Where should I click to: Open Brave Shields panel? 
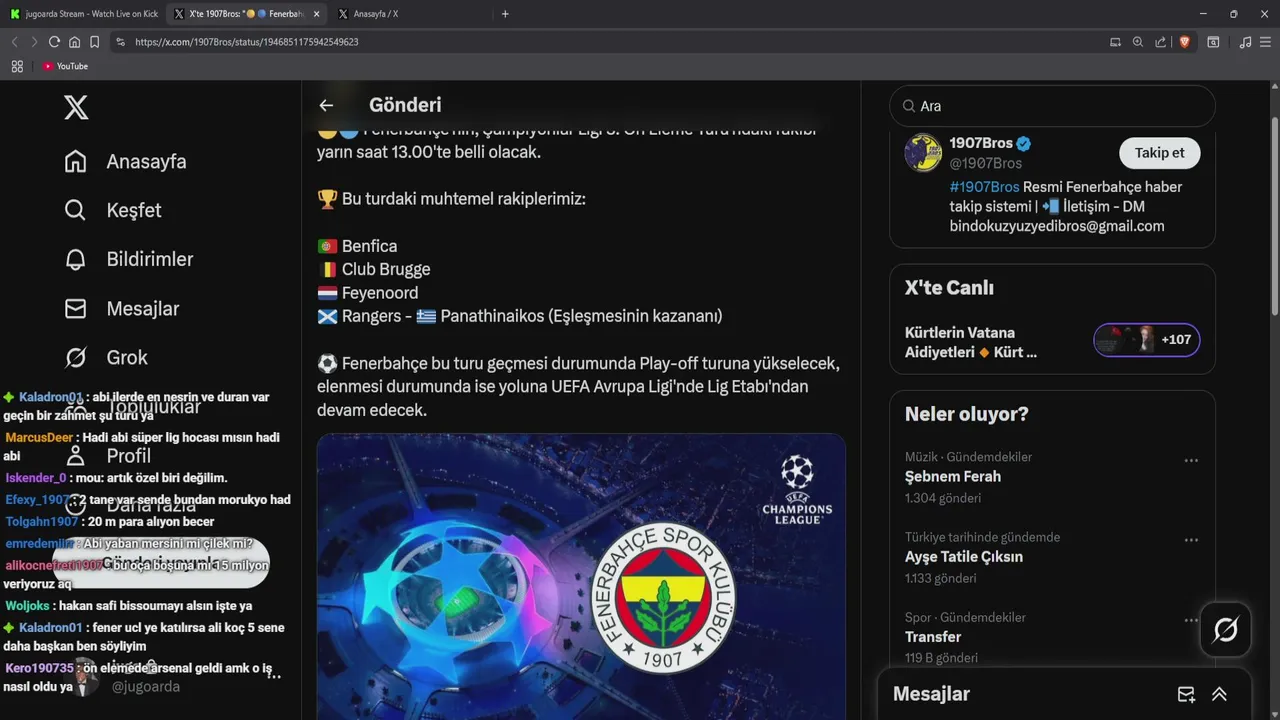(x=1184, y=42)
